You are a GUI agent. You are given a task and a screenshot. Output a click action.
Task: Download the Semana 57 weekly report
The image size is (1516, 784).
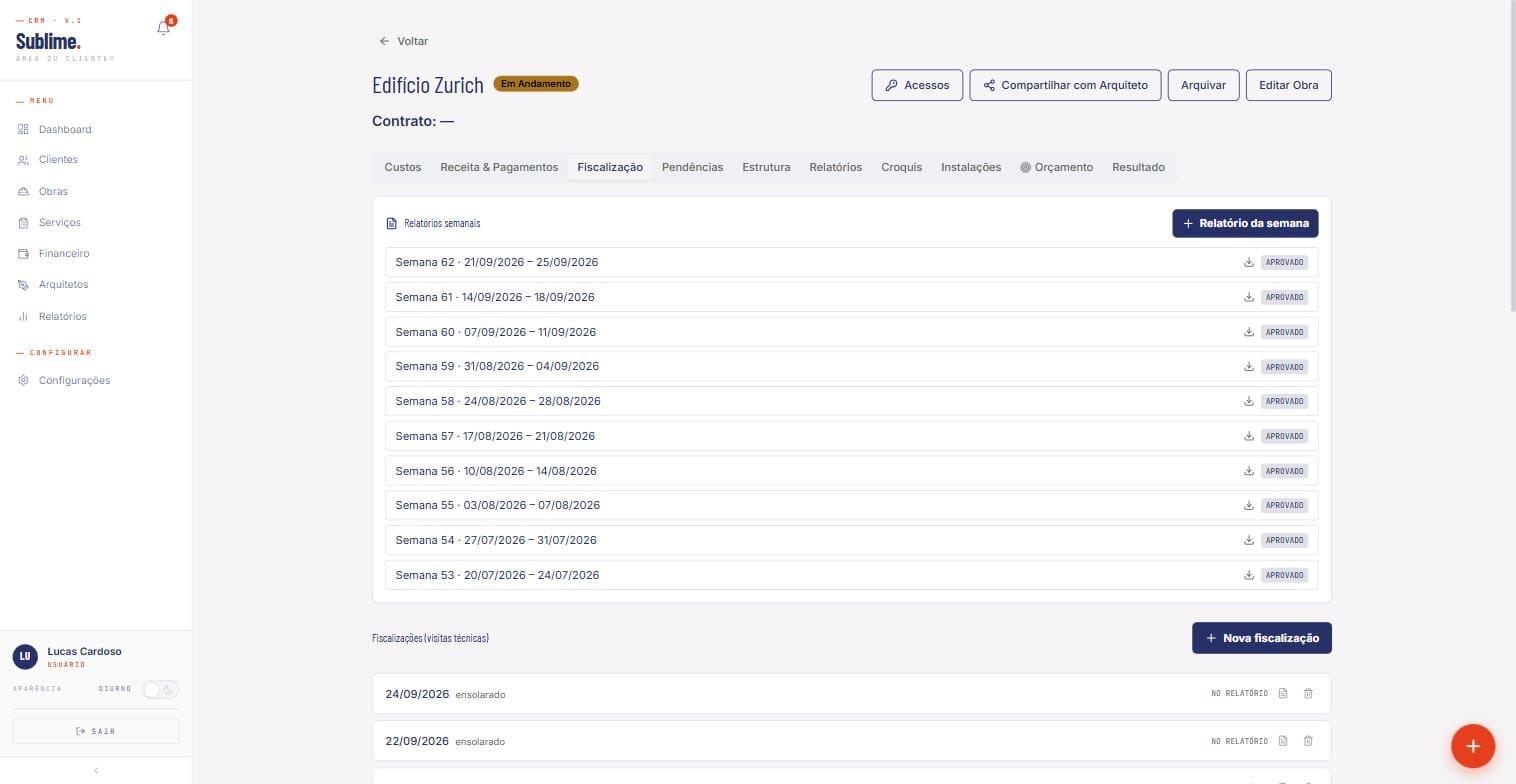(x=1249, y=436)
